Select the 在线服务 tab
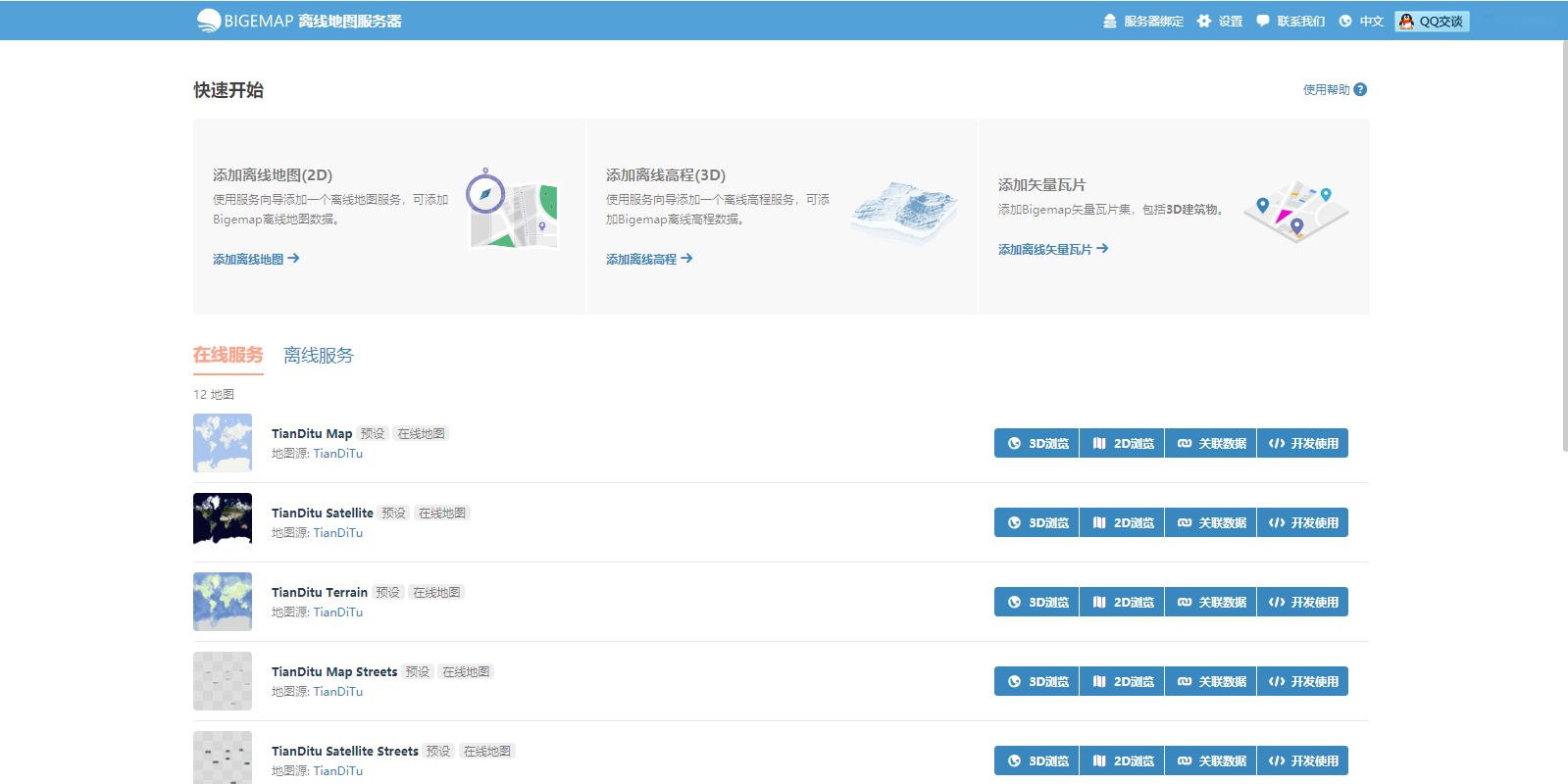 pyautogui.click(x=228, y=355)
